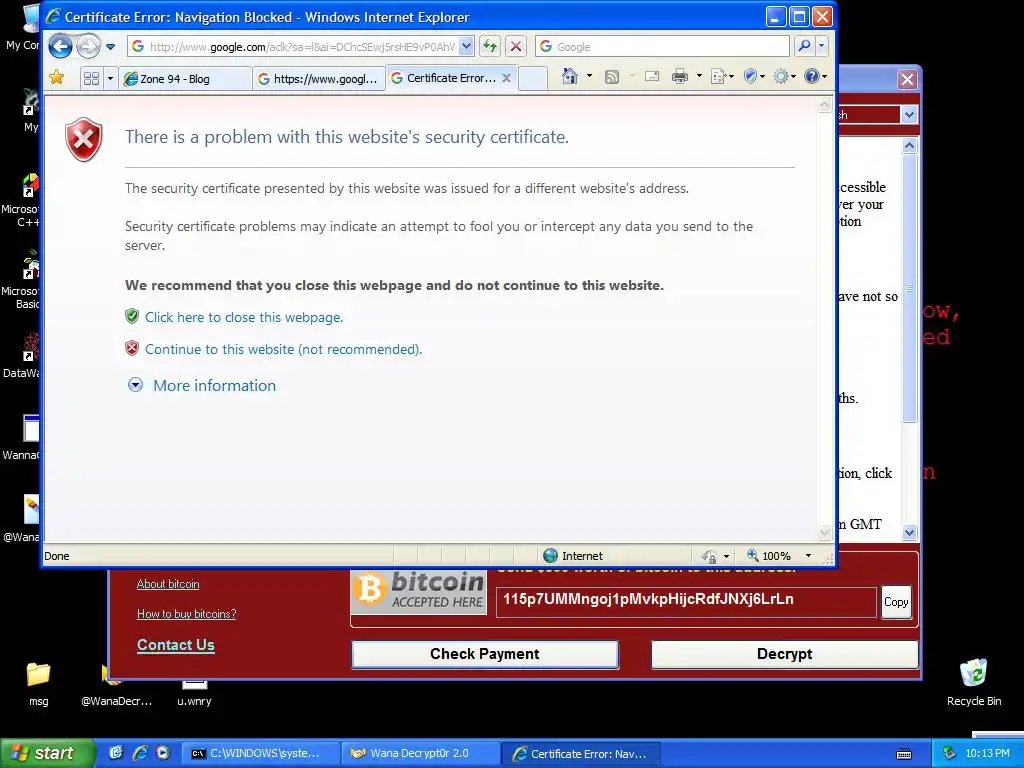Click How to buy bitcoins? link
1024x768 pixels.
pyautogui.click(x=186, y=614)
